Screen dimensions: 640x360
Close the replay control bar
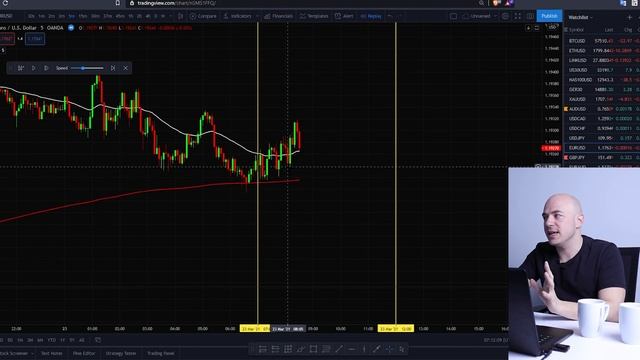click(125, 68)
